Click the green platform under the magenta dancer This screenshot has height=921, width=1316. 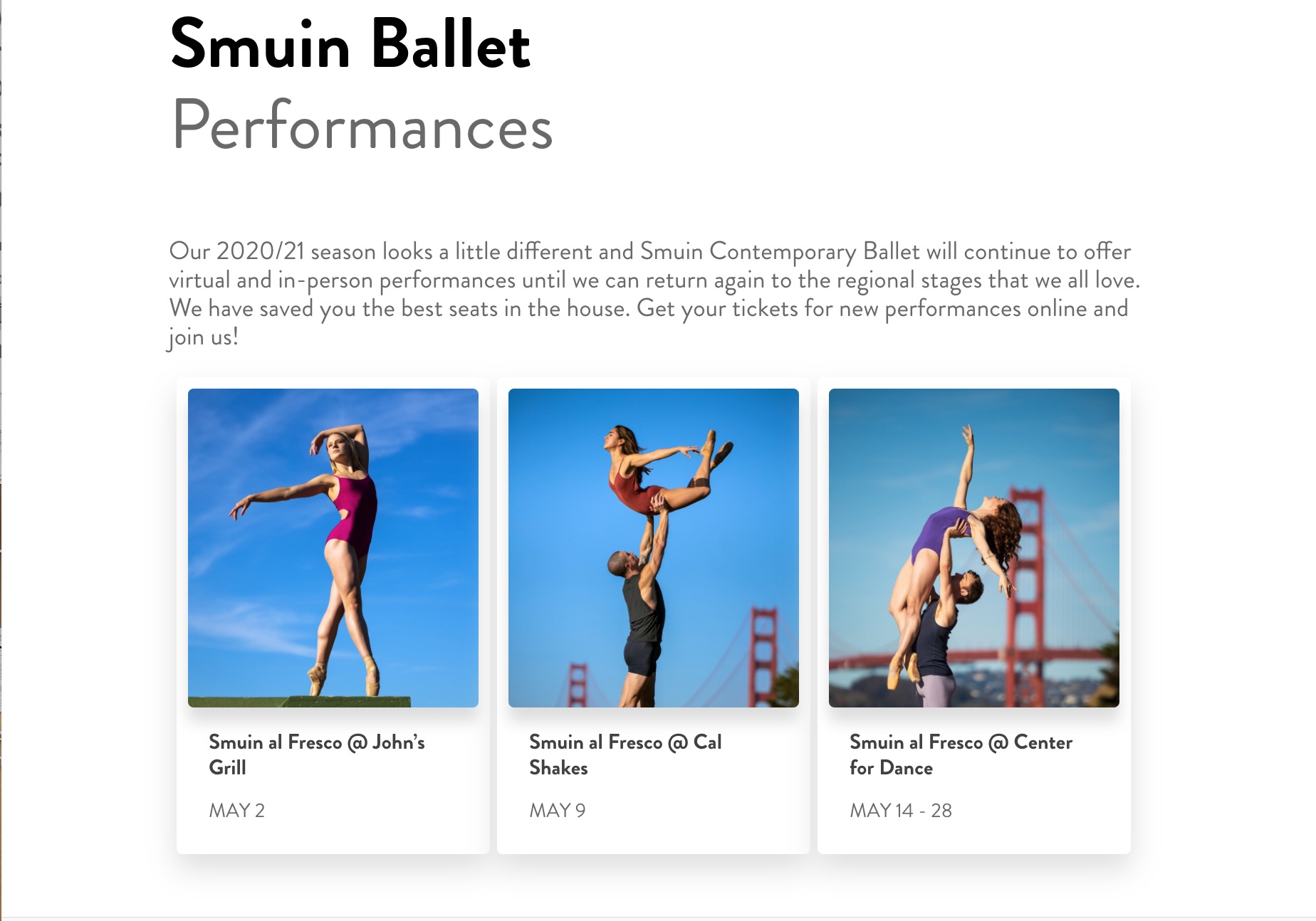point(299,702)
